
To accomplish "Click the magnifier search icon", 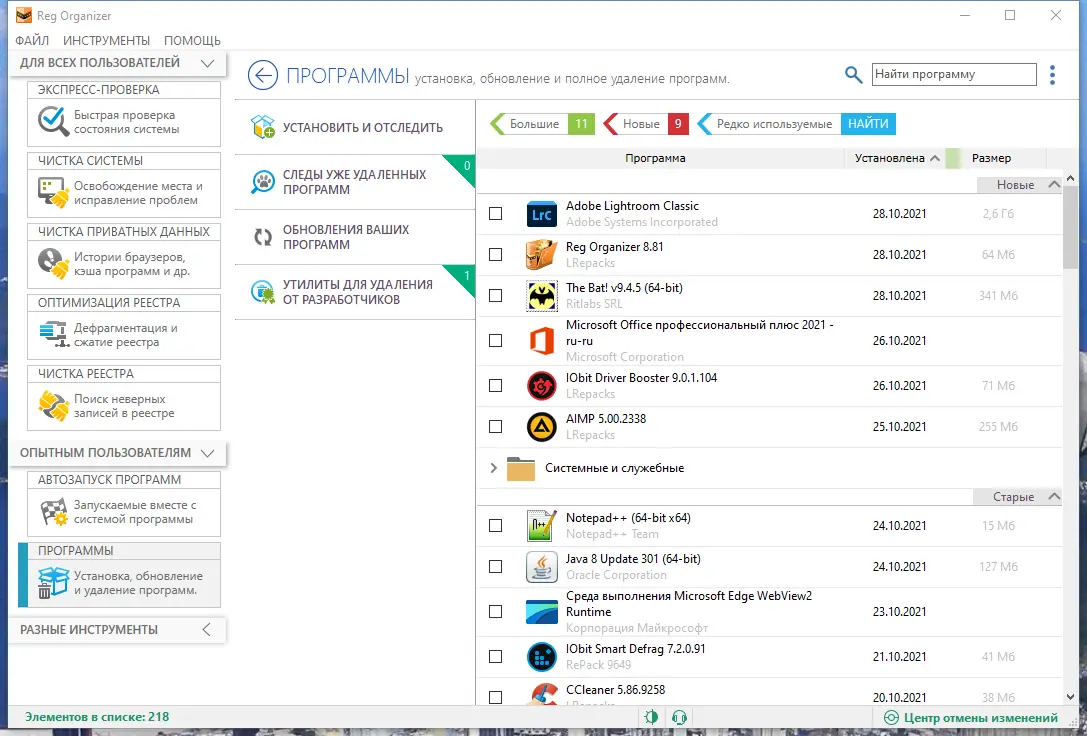I will (853, 74).
